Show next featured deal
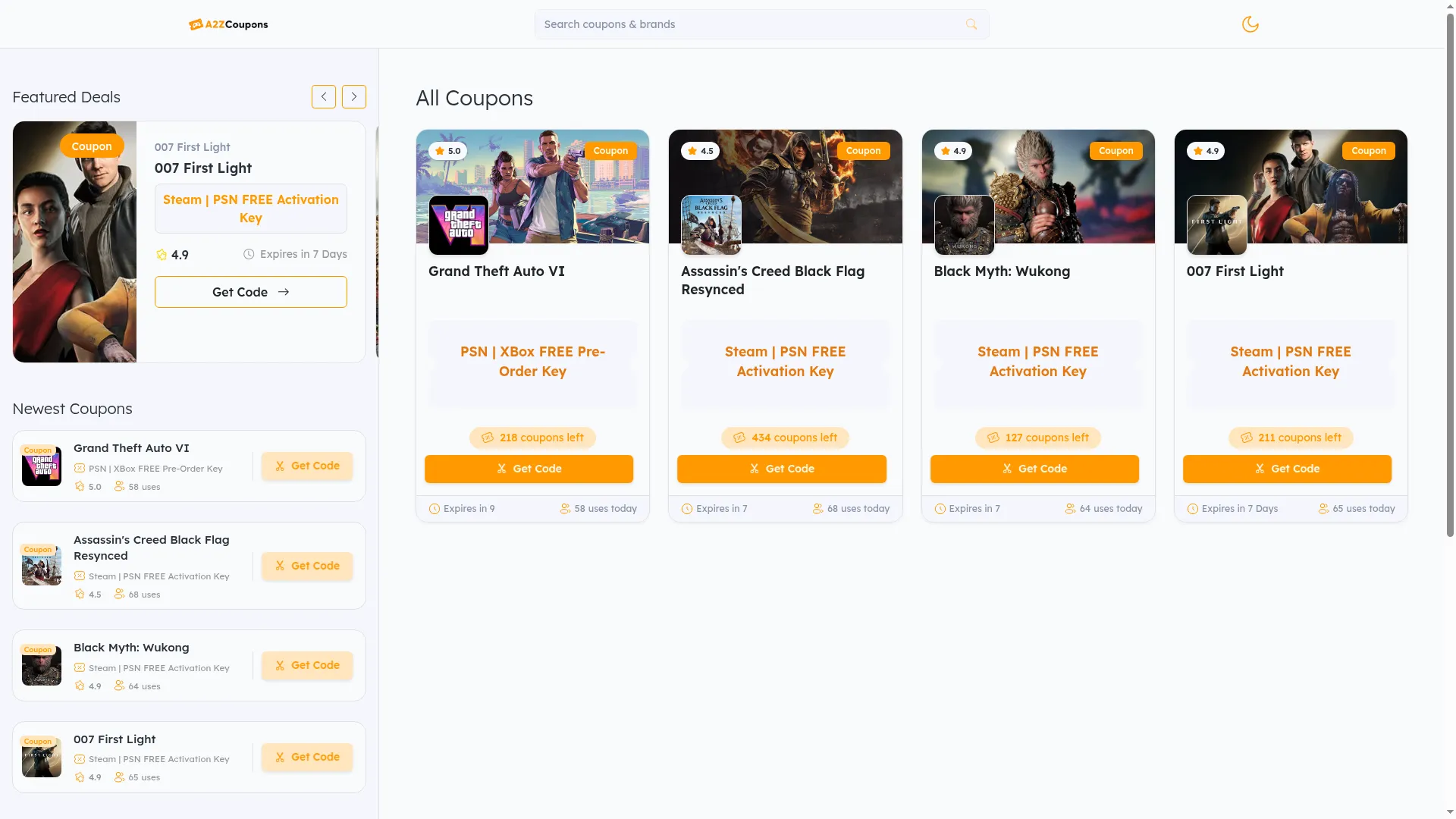This screenshot has height=819, width=1456. [x=354, y=96]
